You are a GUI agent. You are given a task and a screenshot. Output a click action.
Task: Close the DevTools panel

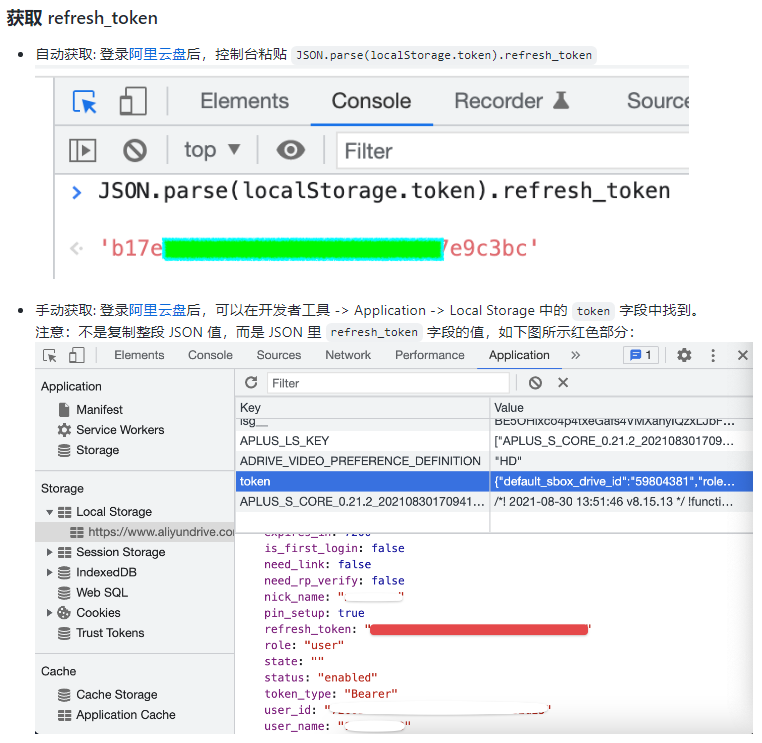tap(743, 355)
